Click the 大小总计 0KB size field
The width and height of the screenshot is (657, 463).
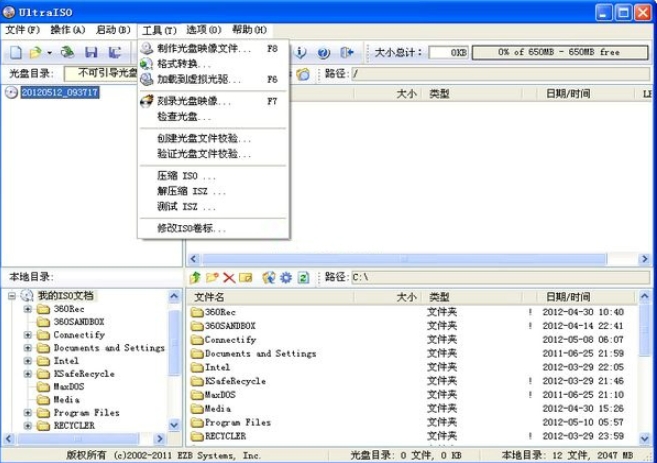point(448,52)
